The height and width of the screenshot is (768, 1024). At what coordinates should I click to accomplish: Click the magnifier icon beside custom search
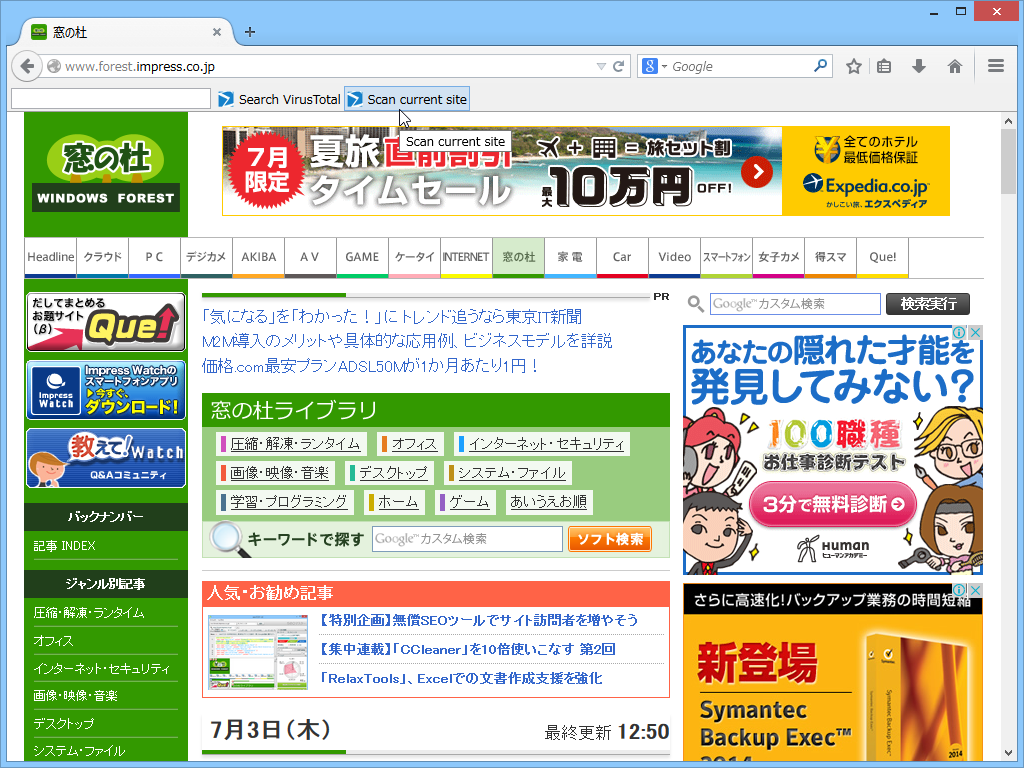pos(696,304)
